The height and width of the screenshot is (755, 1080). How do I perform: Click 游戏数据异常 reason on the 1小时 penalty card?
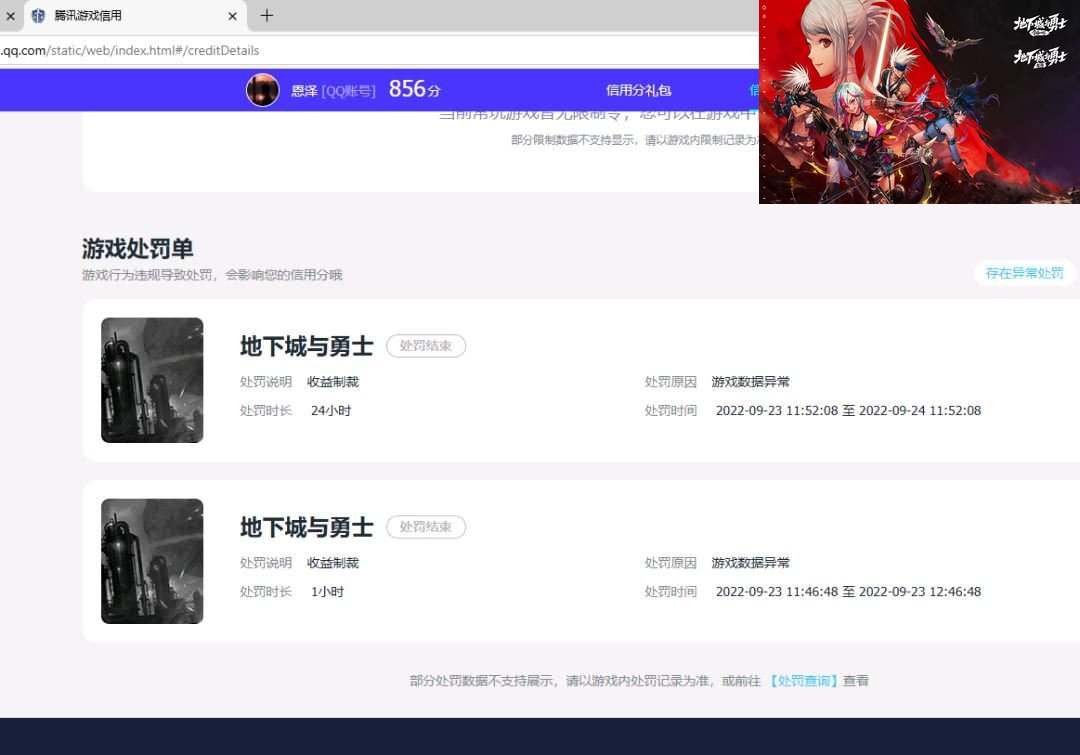[750, 563]
